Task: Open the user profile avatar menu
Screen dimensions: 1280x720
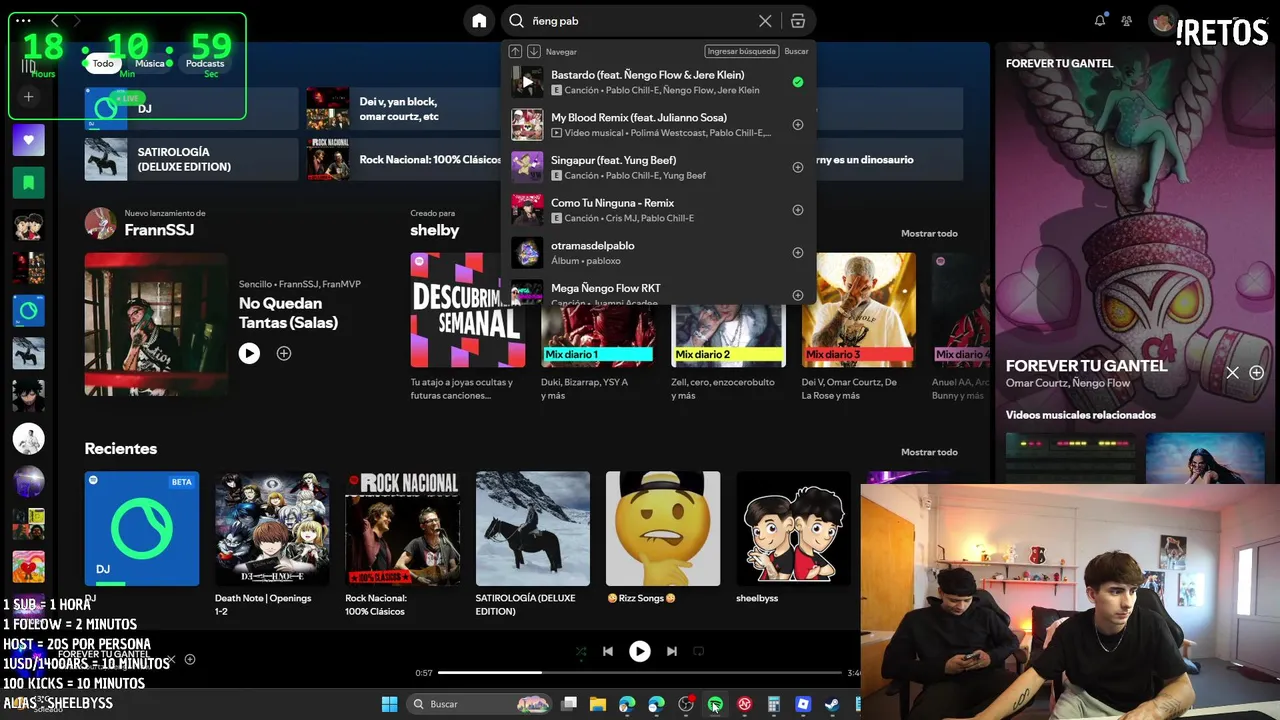Action: click(1162, 21)
